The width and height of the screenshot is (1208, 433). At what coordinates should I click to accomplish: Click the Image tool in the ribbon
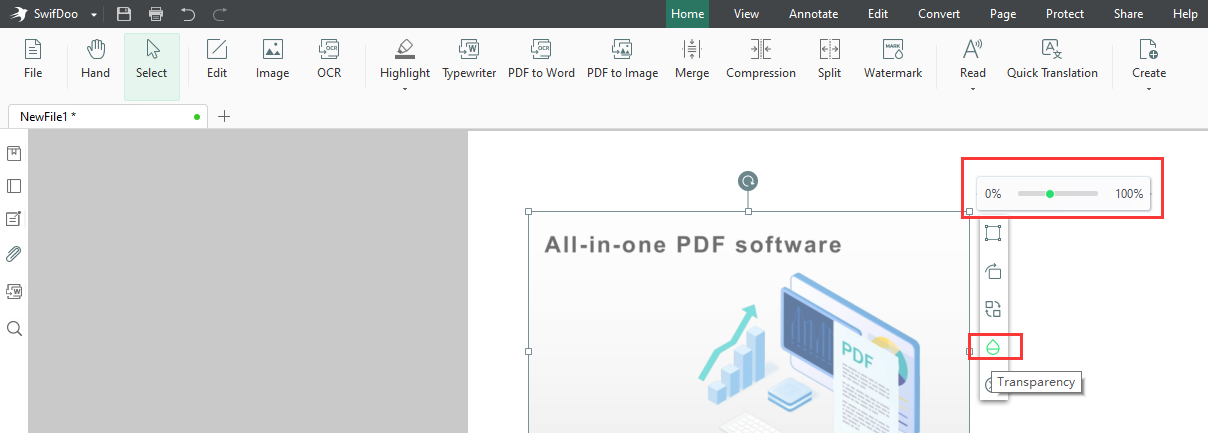[272, 60]
